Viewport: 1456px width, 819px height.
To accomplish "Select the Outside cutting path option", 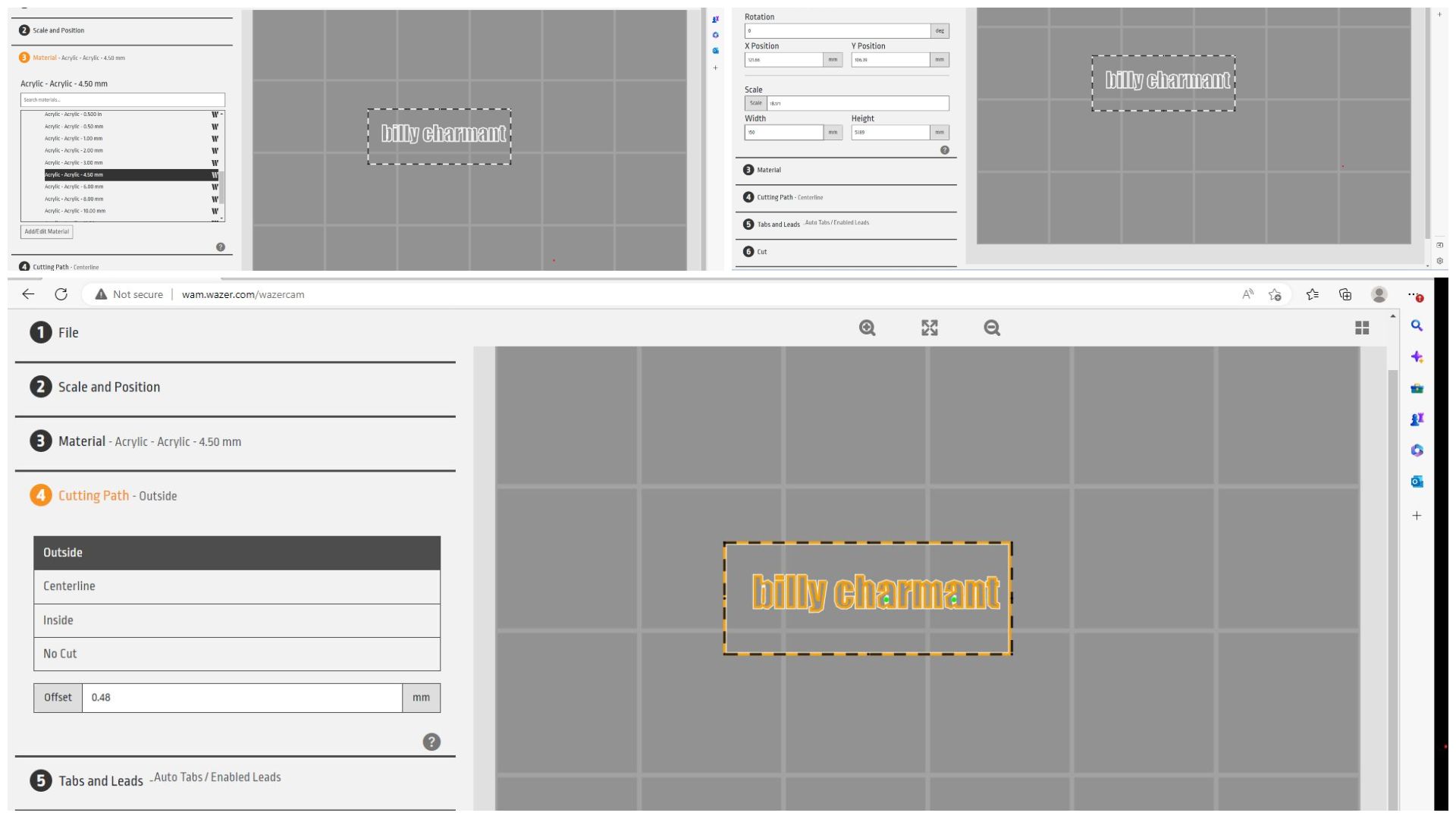I will [x=237, y=553].
